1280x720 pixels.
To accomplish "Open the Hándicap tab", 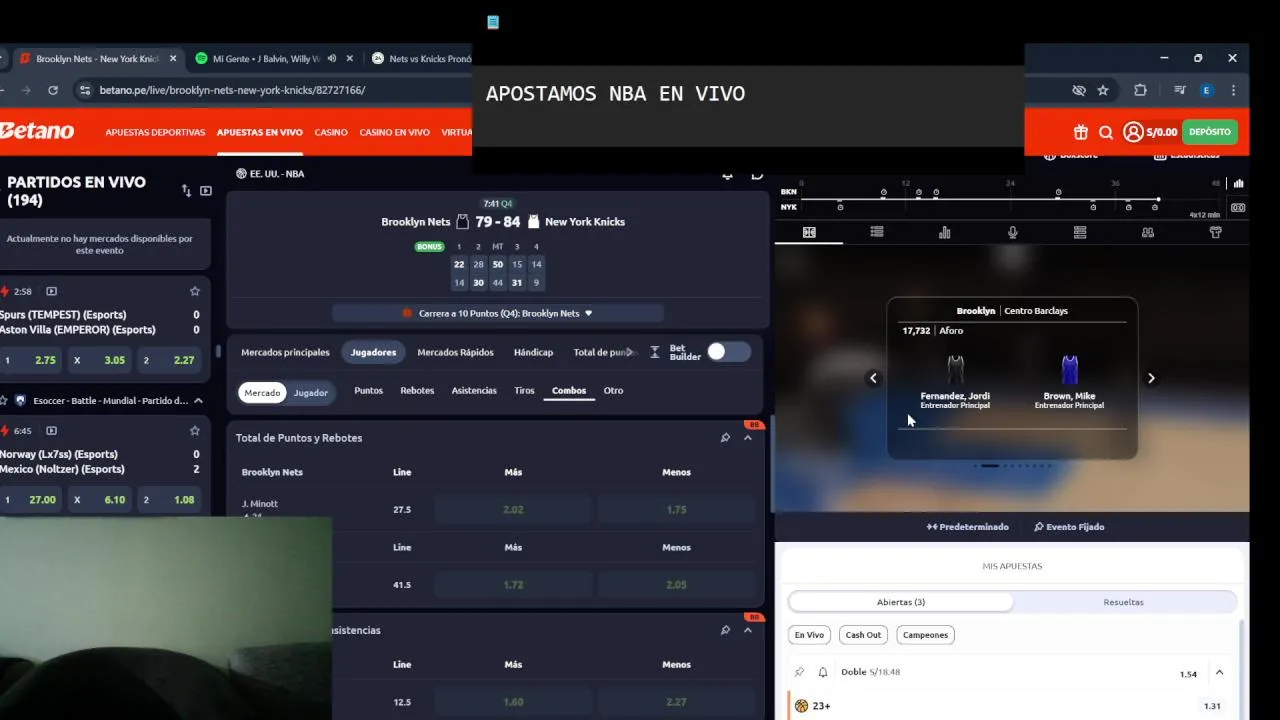I will [533, 352].
